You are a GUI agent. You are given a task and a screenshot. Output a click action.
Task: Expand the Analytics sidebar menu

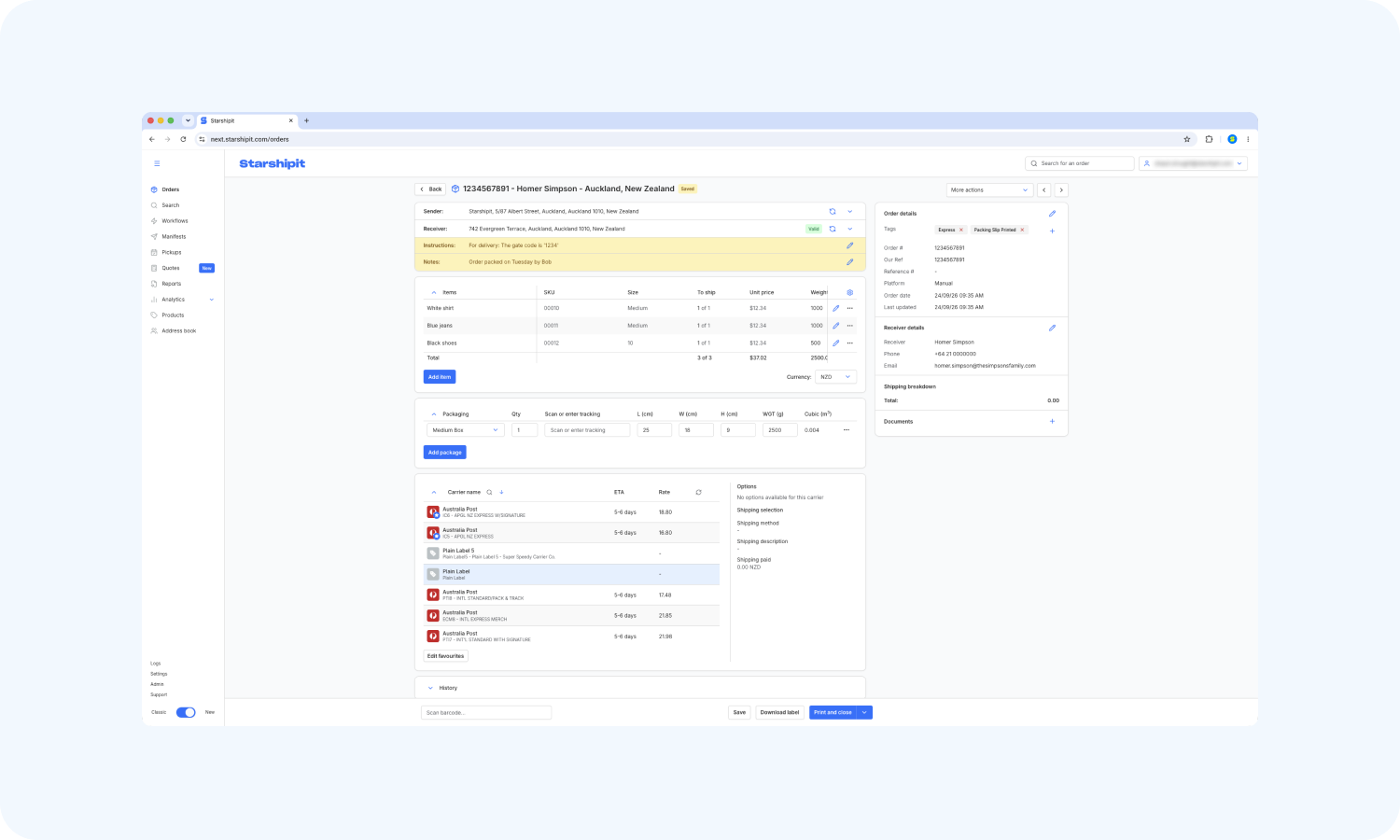click(x=212, y=300)
